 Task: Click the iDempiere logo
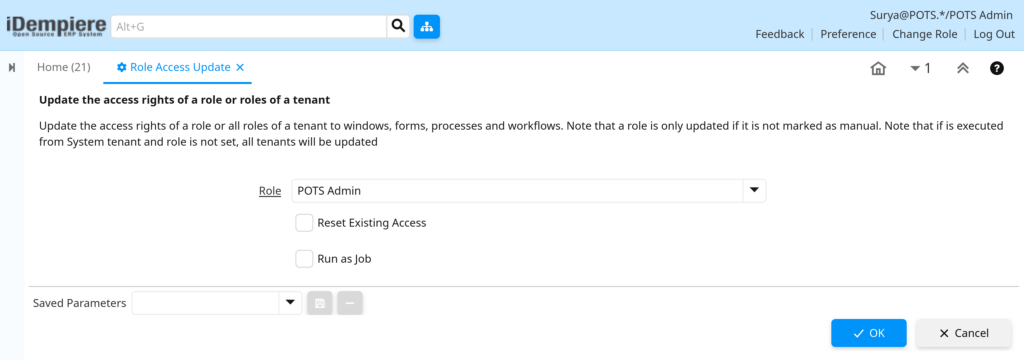pyautogui.click(x=56, y=26)
